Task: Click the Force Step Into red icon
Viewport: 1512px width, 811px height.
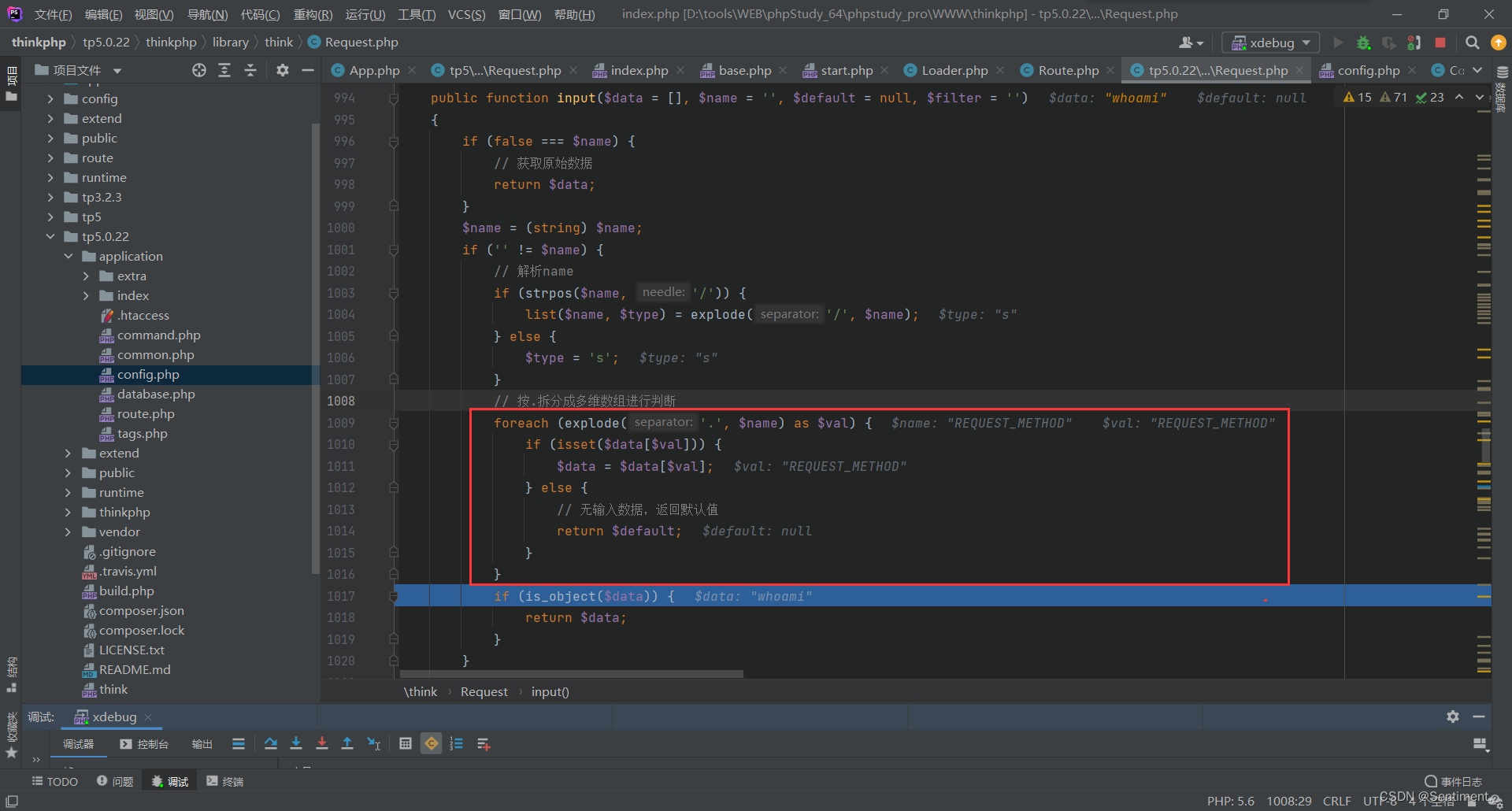Action: (x=322, y=744)
